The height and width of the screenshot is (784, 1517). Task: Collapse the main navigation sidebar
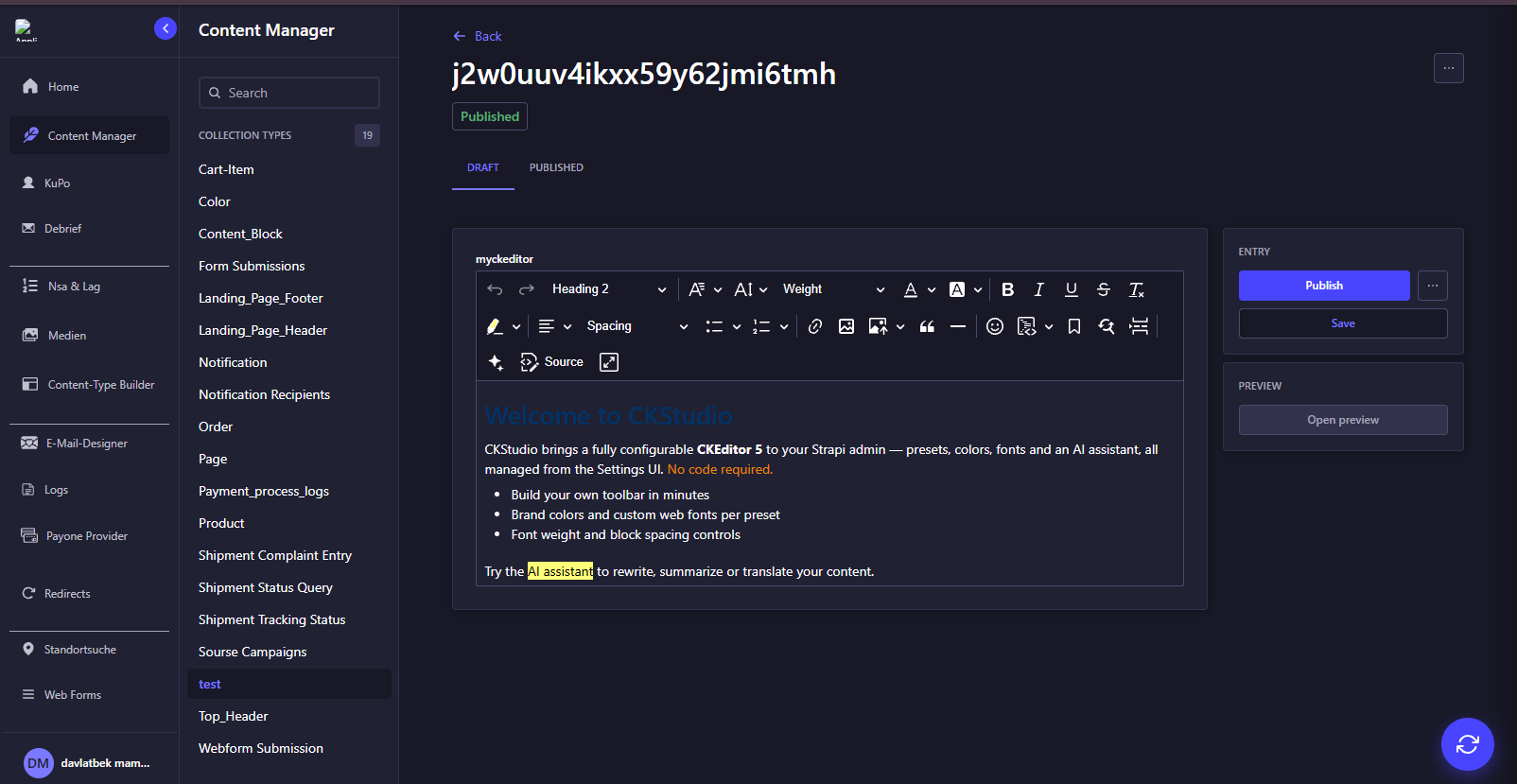pos(166,28)
